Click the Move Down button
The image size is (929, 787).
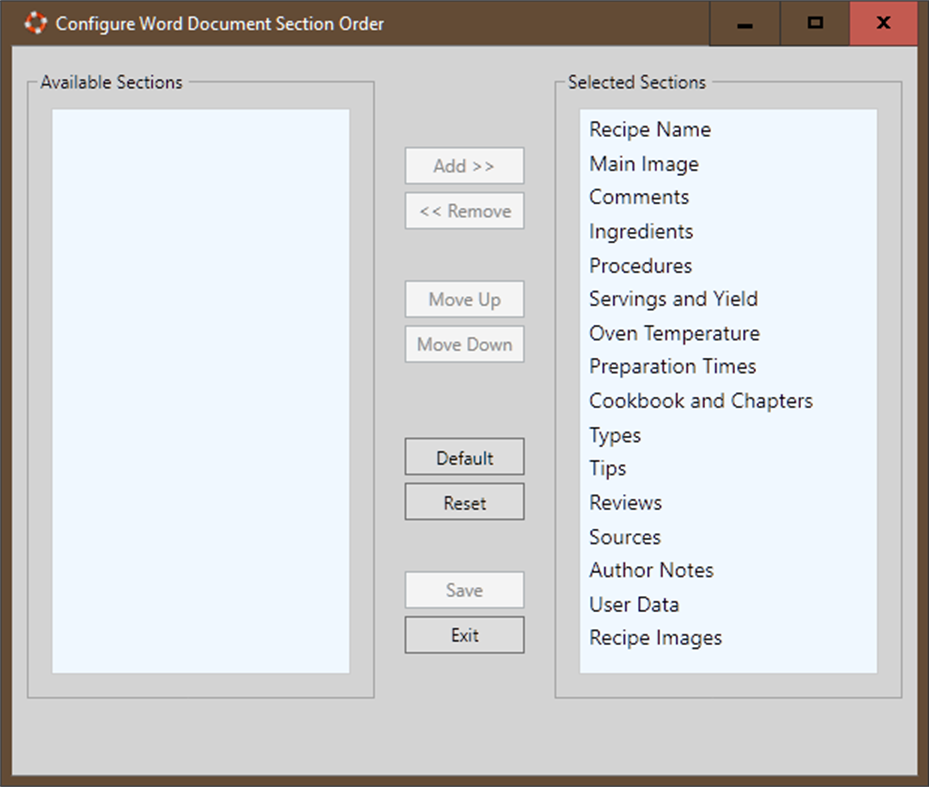pyautogui.click(x=464, y=344)
